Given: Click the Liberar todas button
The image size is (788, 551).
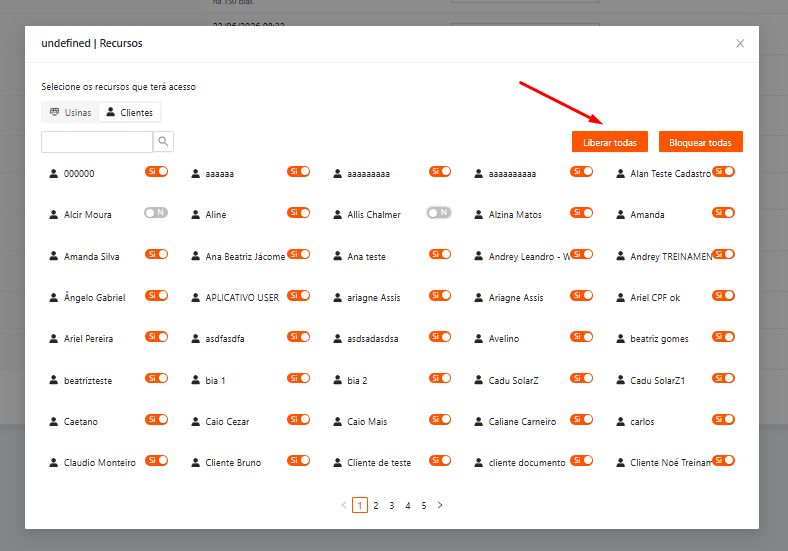Looking at the screenshot, I should point(610,142).
